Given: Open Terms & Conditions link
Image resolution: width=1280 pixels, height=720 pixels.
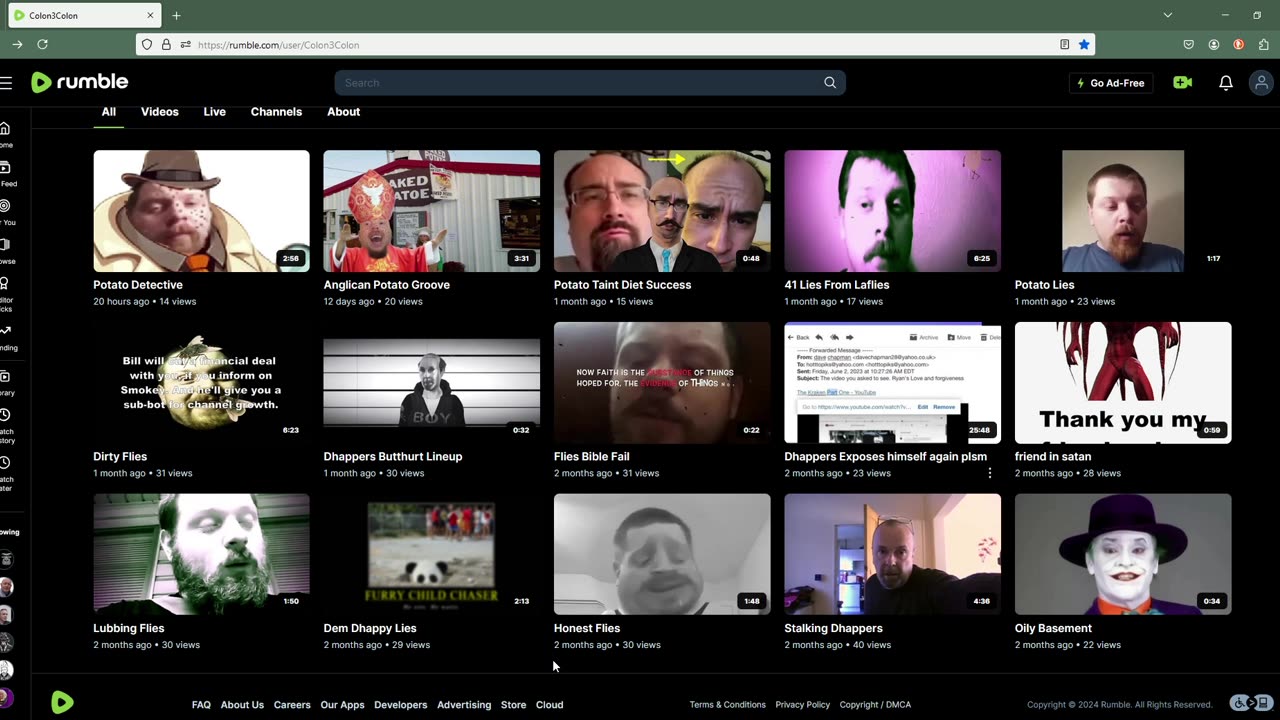Looking at the screenshot, I should (x=727, y=705).
